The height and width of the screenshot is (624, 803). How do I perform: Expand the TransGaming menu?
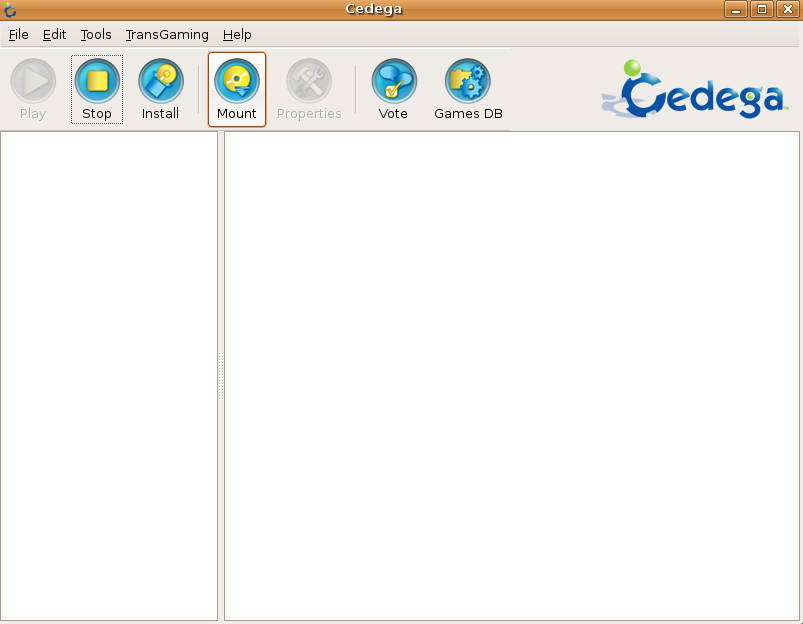pyautogui.click(x=167, y=35)
